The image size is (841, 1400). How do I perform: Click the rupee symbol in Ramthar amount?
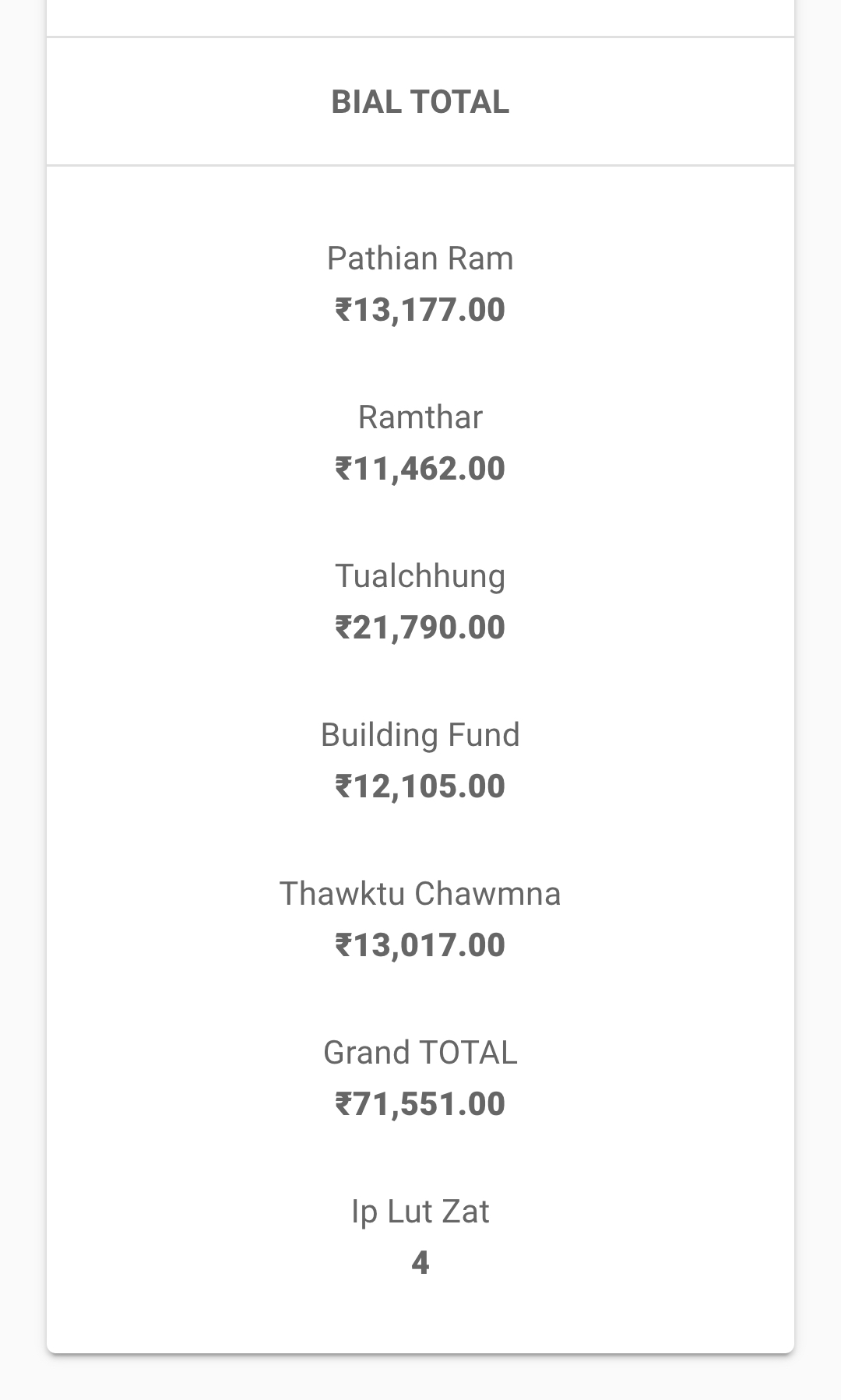click(x=343, y=469)
